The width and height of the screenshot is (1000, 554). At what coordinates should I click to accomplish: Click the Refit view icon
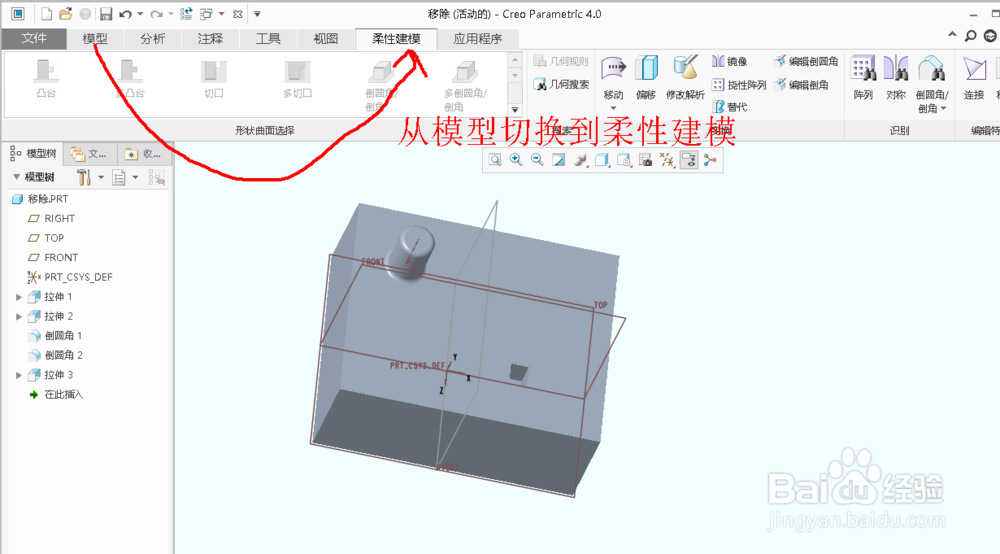(495, 160)
